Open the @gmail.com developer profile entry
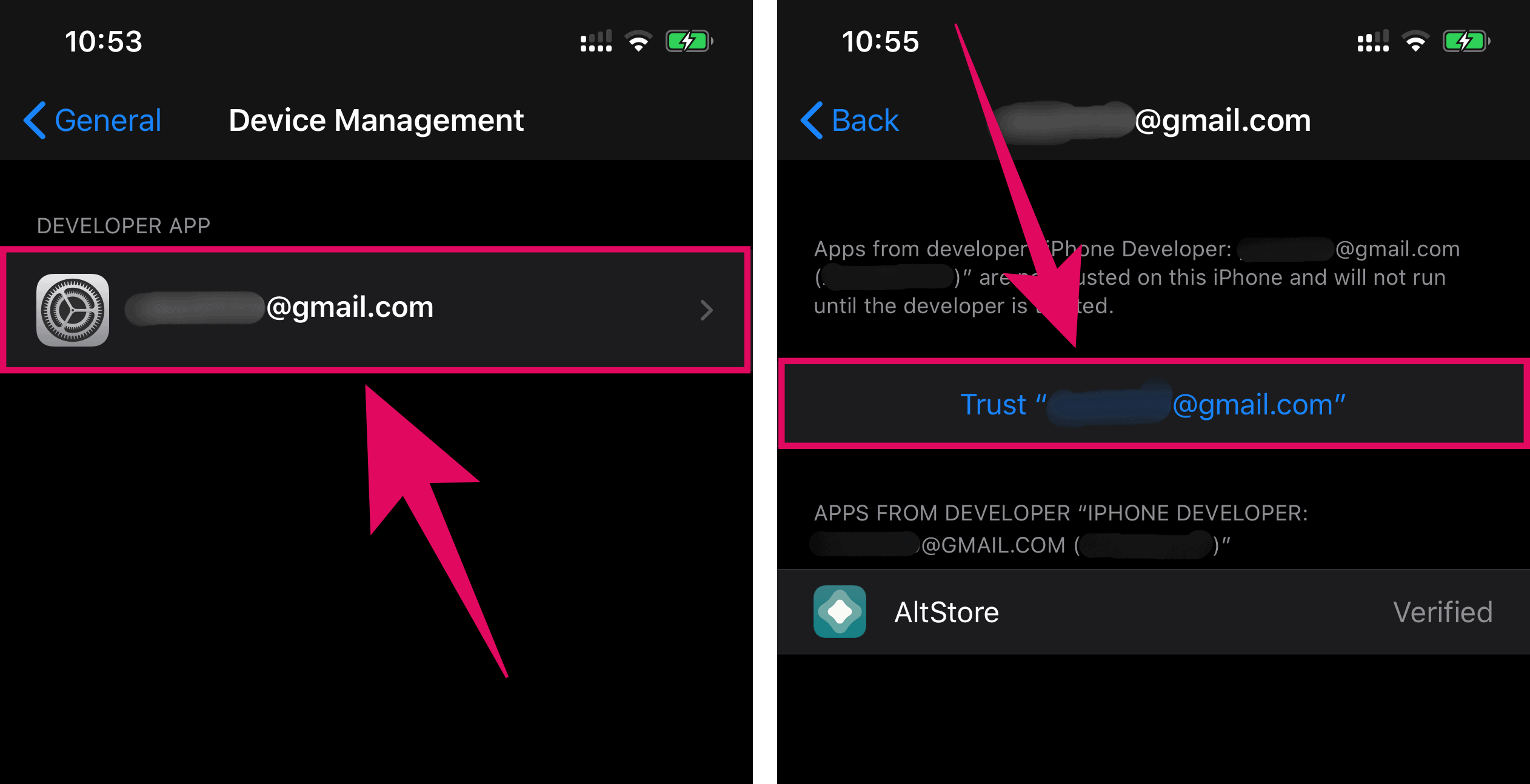 tap(376, 310)
